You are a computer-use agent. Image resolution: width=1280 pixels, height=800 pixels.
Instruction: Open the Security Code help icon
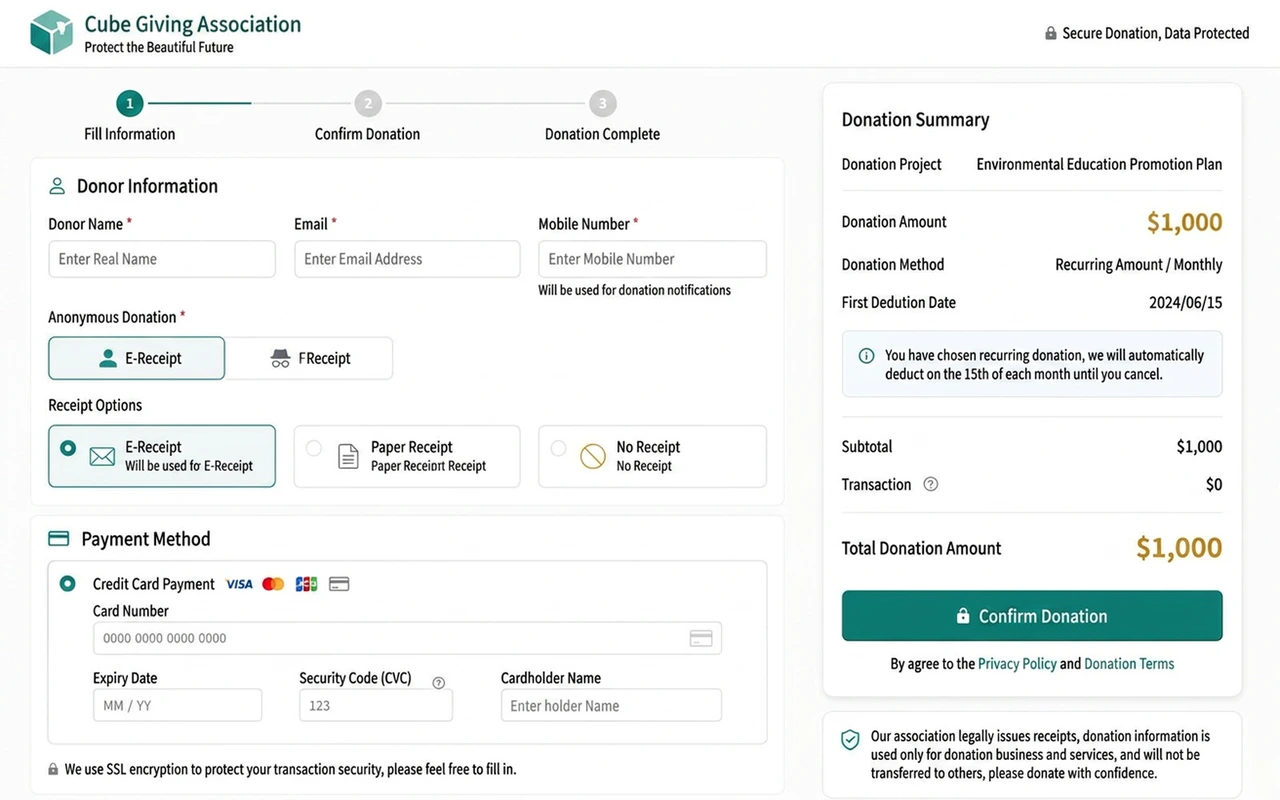coord(438,683)
